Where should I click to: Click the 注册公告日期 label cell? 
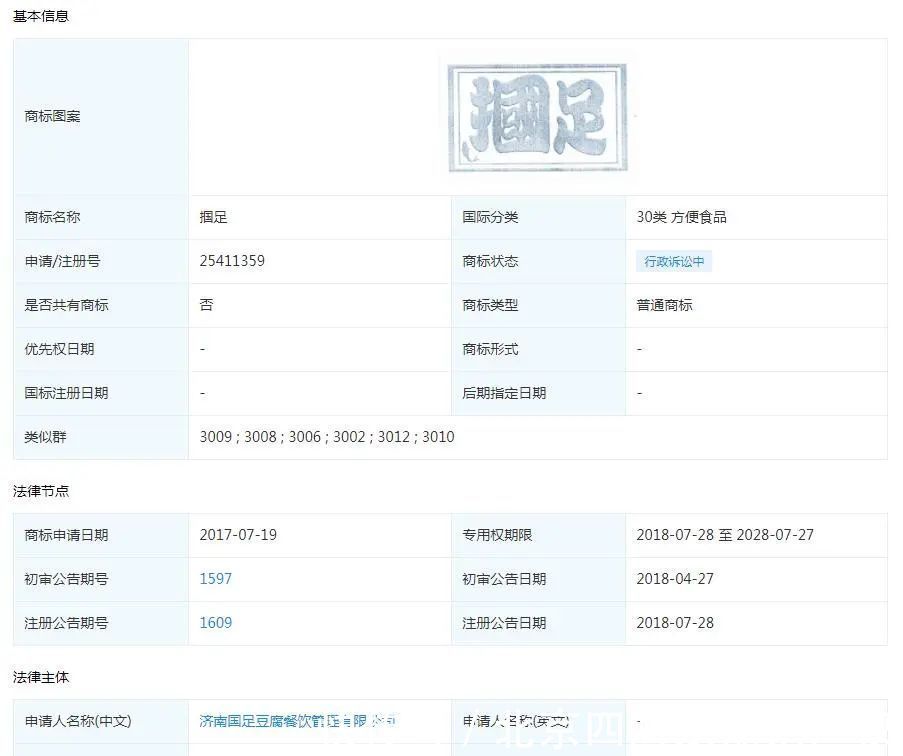(538, 622)
